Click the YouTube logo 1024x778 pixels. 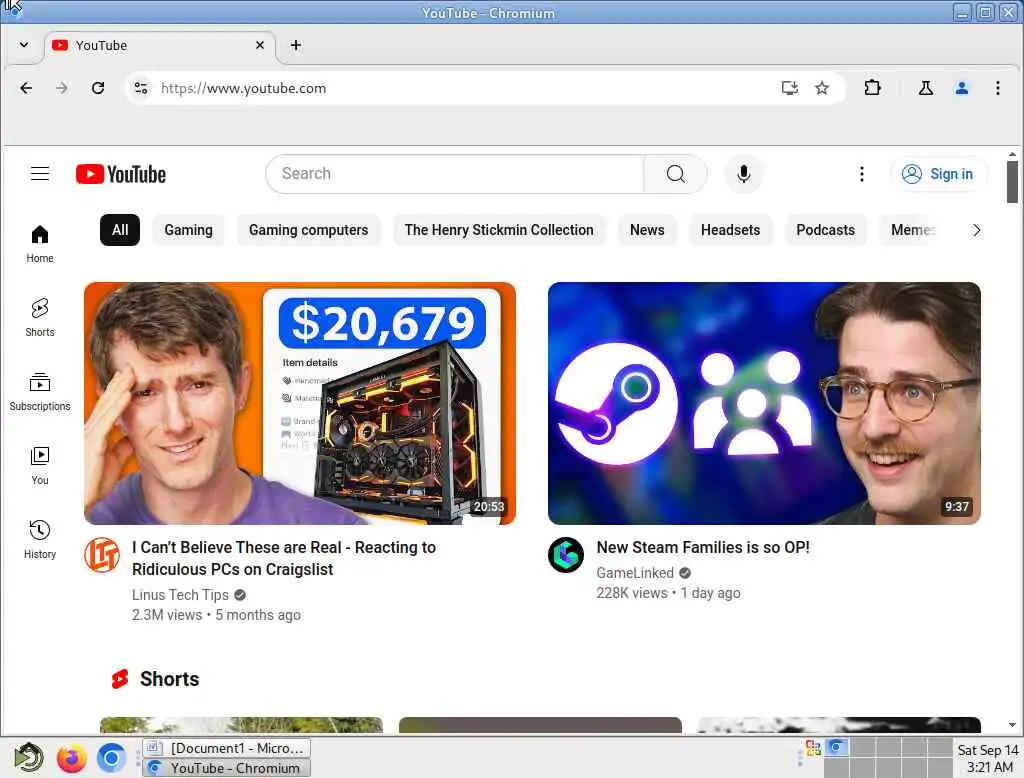pyautogui.click(x=121, y=174)
